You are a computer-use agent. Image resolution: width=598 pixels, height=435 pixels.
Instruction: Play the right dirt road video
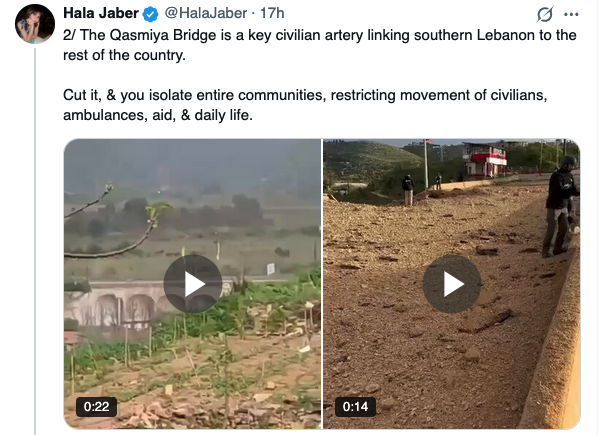[x=452, y=284]
